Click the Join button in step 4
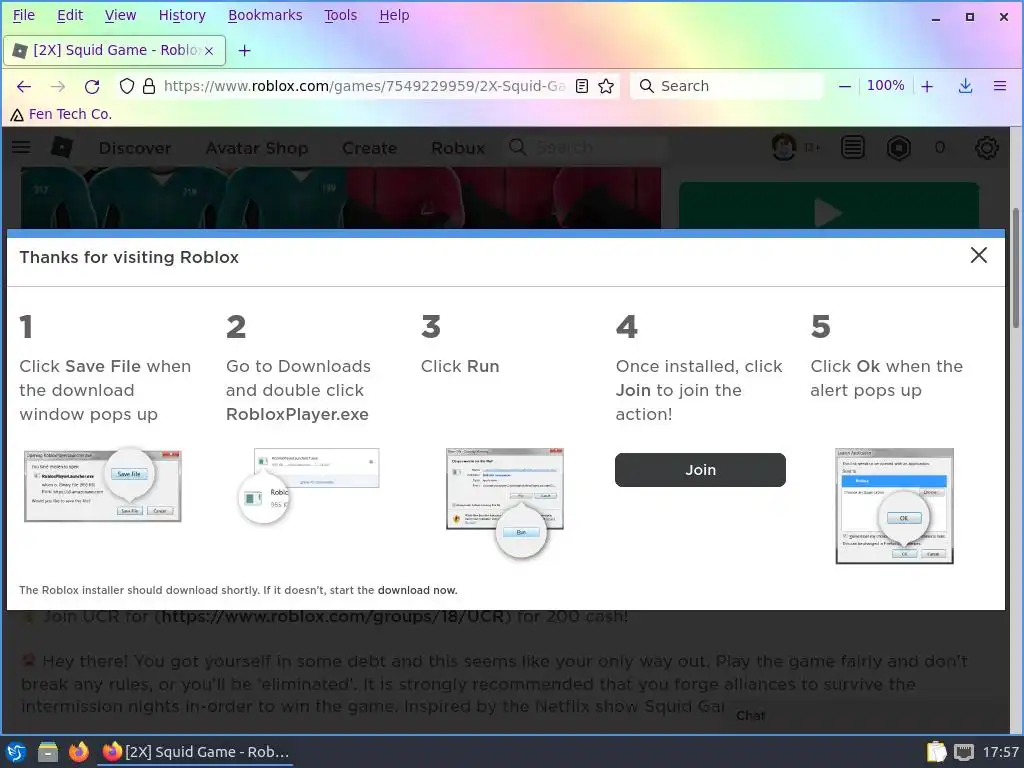1024x768 pixels. click(x=700, y=470)
